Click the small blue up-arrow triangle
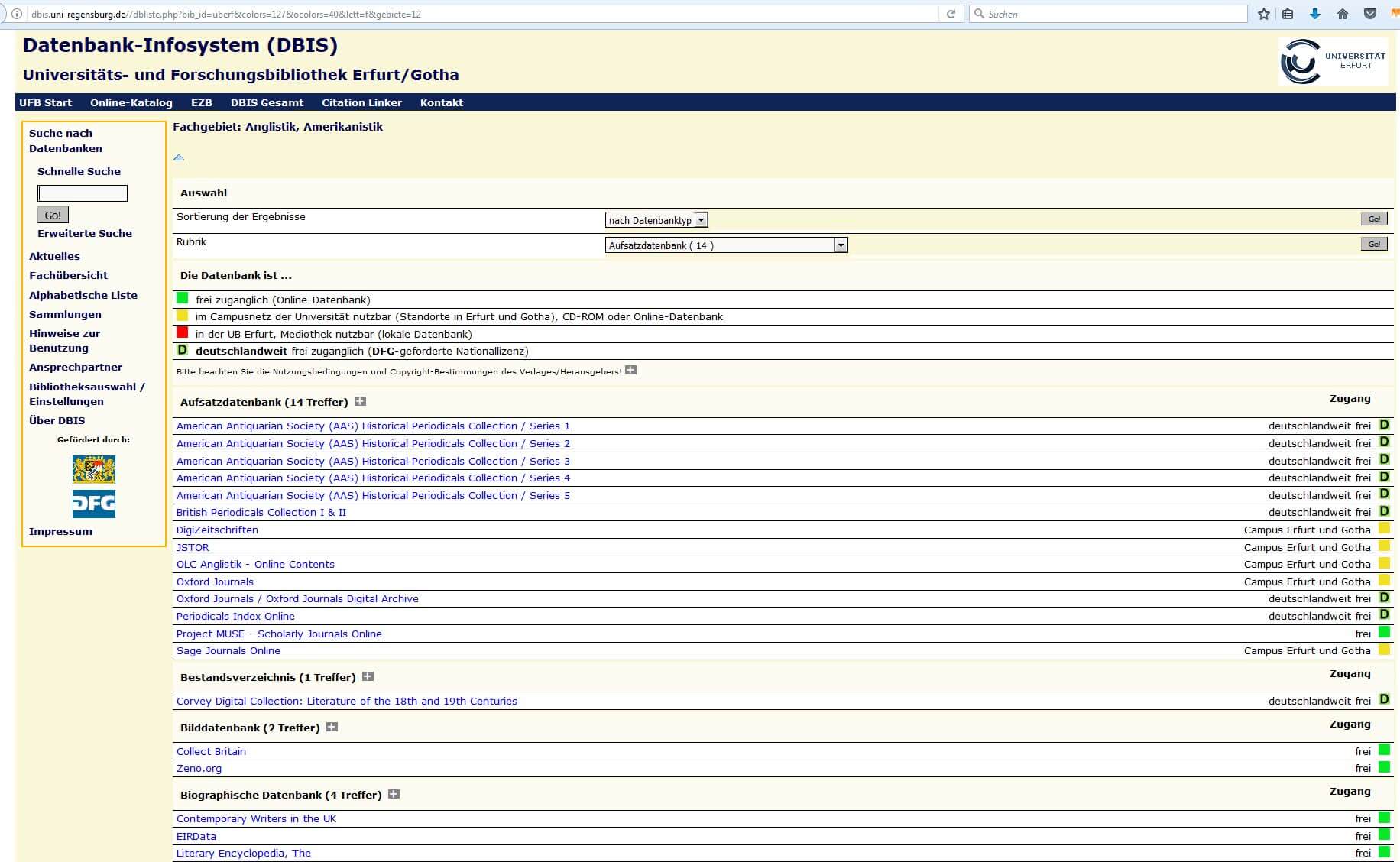The image size is (1400, 862). click(179, 157)
